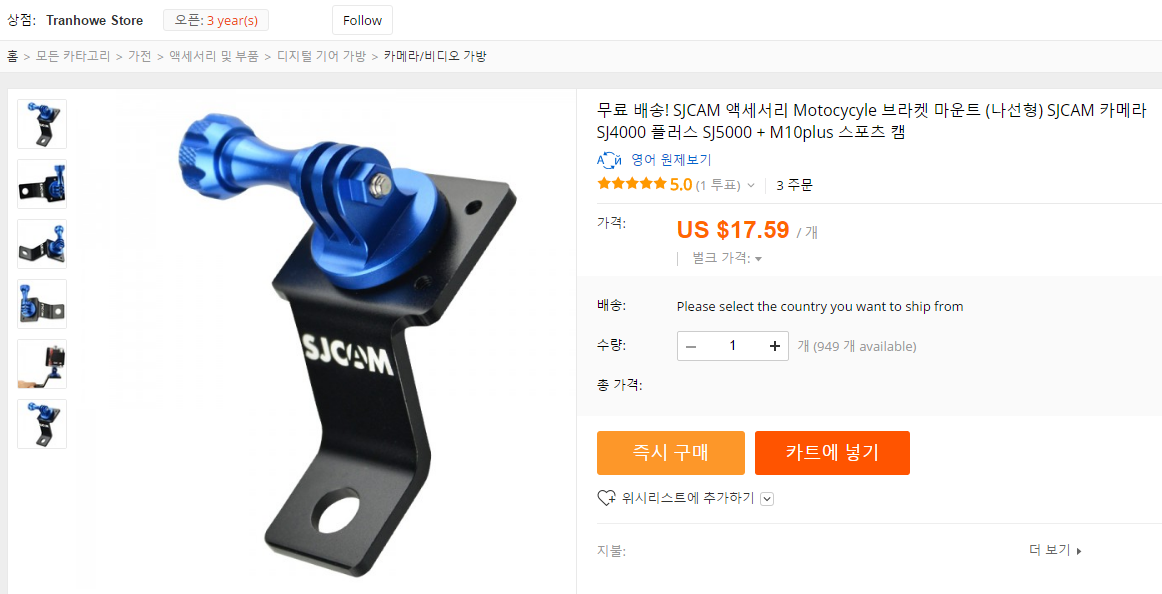Decrease quantity with the minus button
Image resolution: width=1162 pixels, height=594 pixels.
tap(691, 346)
